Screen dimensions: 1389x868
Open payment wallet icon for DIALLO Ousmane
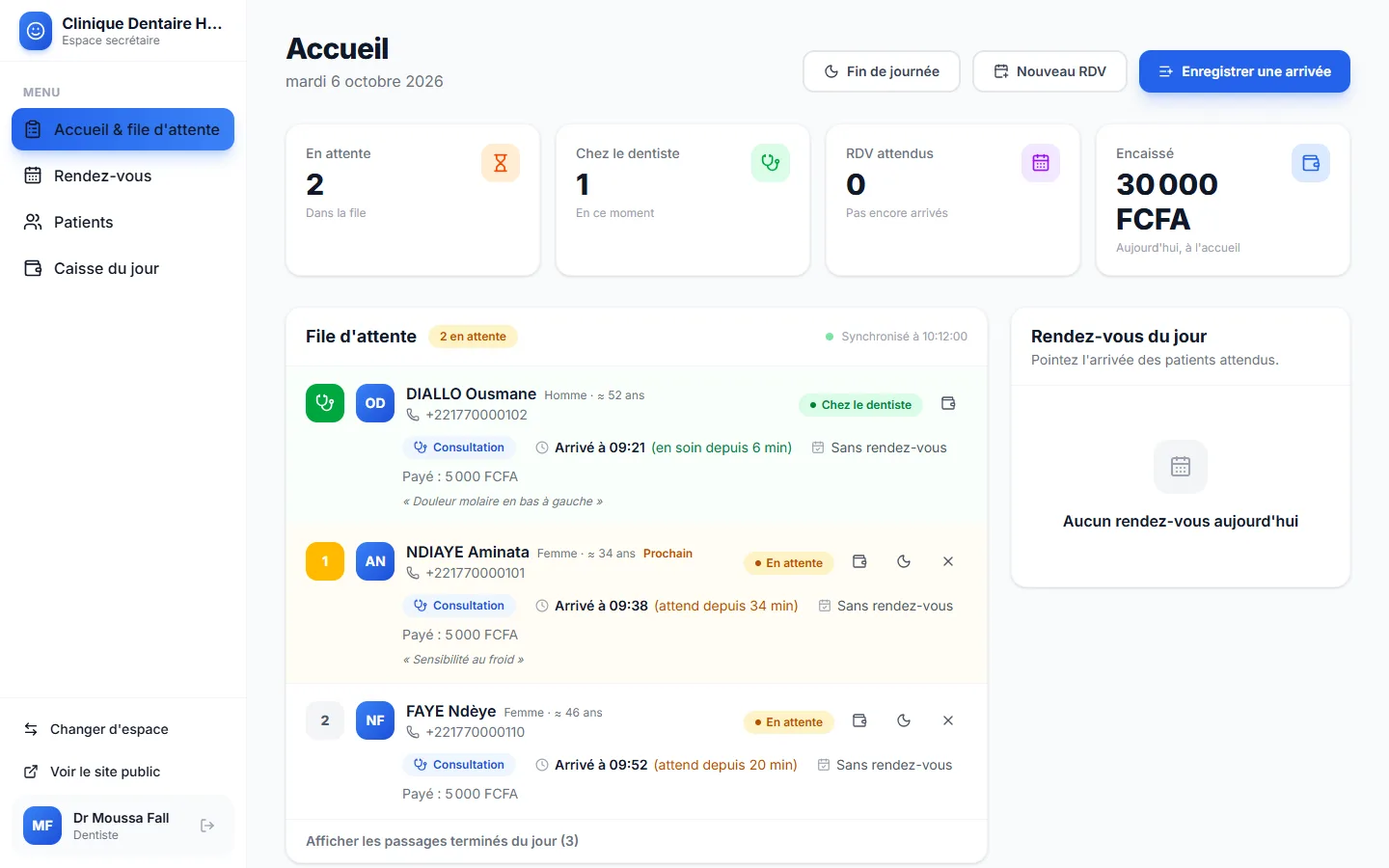[948, 404]
